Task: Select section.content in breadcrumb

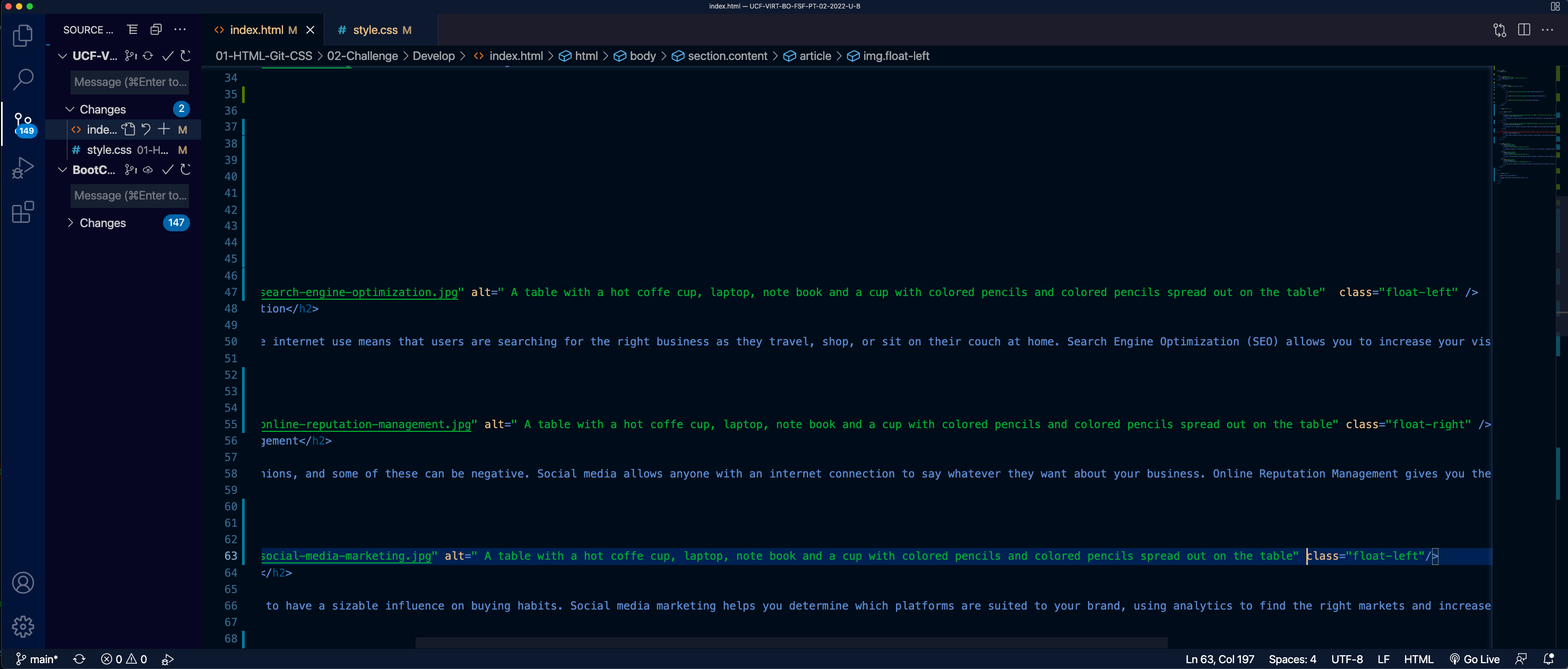Action: (727, 56)
